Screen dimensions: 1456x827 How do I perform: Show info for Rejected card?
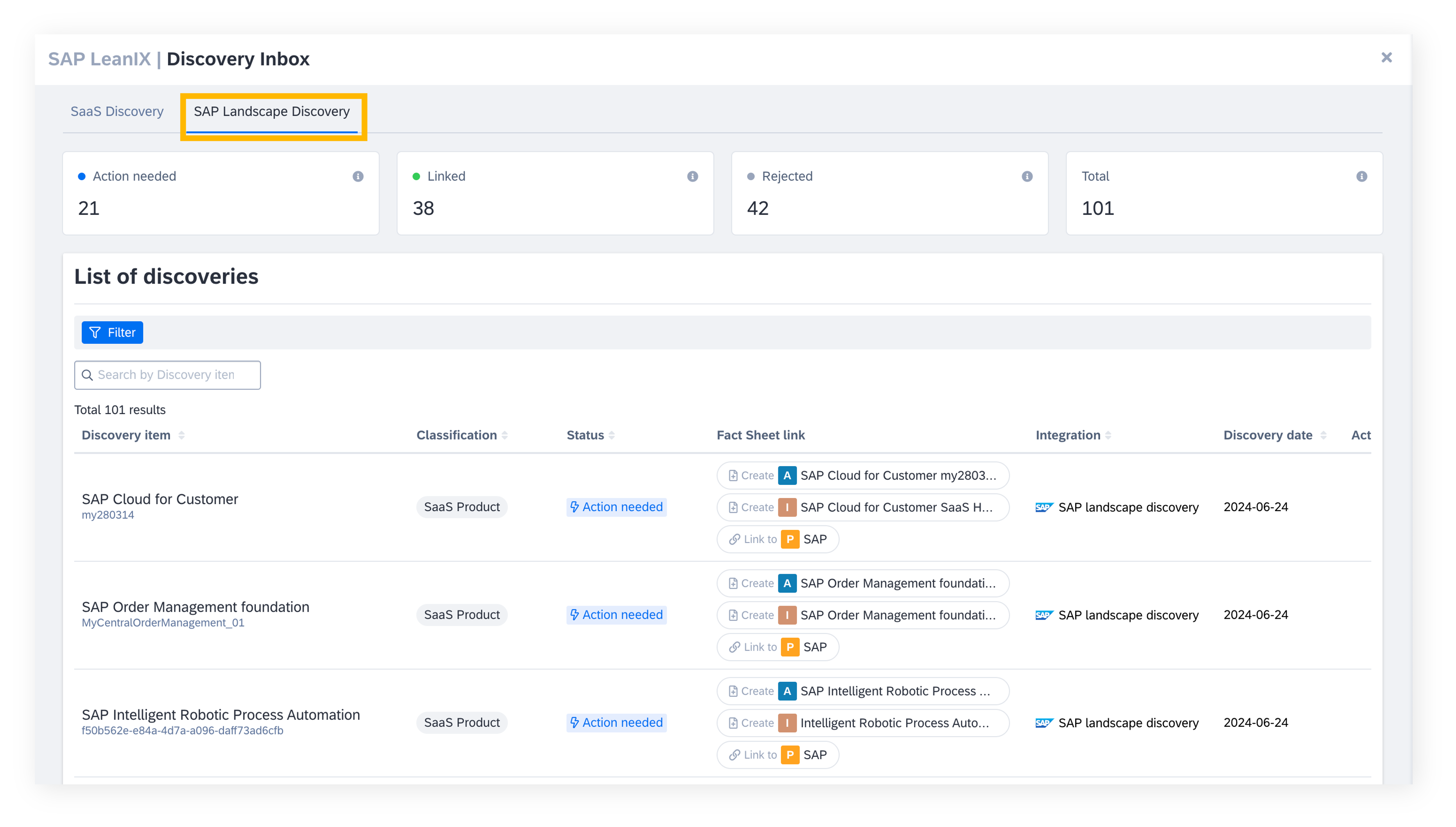pyautogui.click(x=1027, y=176)
